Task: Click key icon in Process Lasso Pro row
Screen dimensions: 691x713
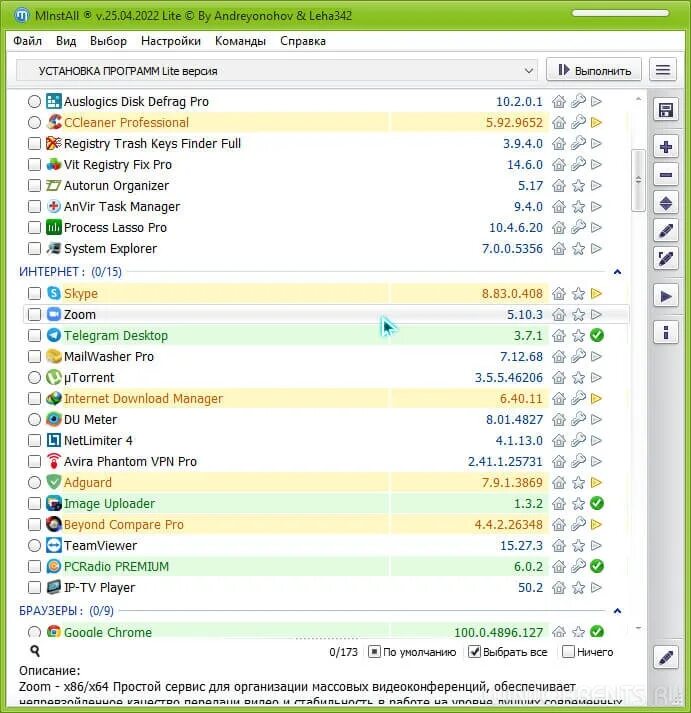Action: [x=578, y=227]
